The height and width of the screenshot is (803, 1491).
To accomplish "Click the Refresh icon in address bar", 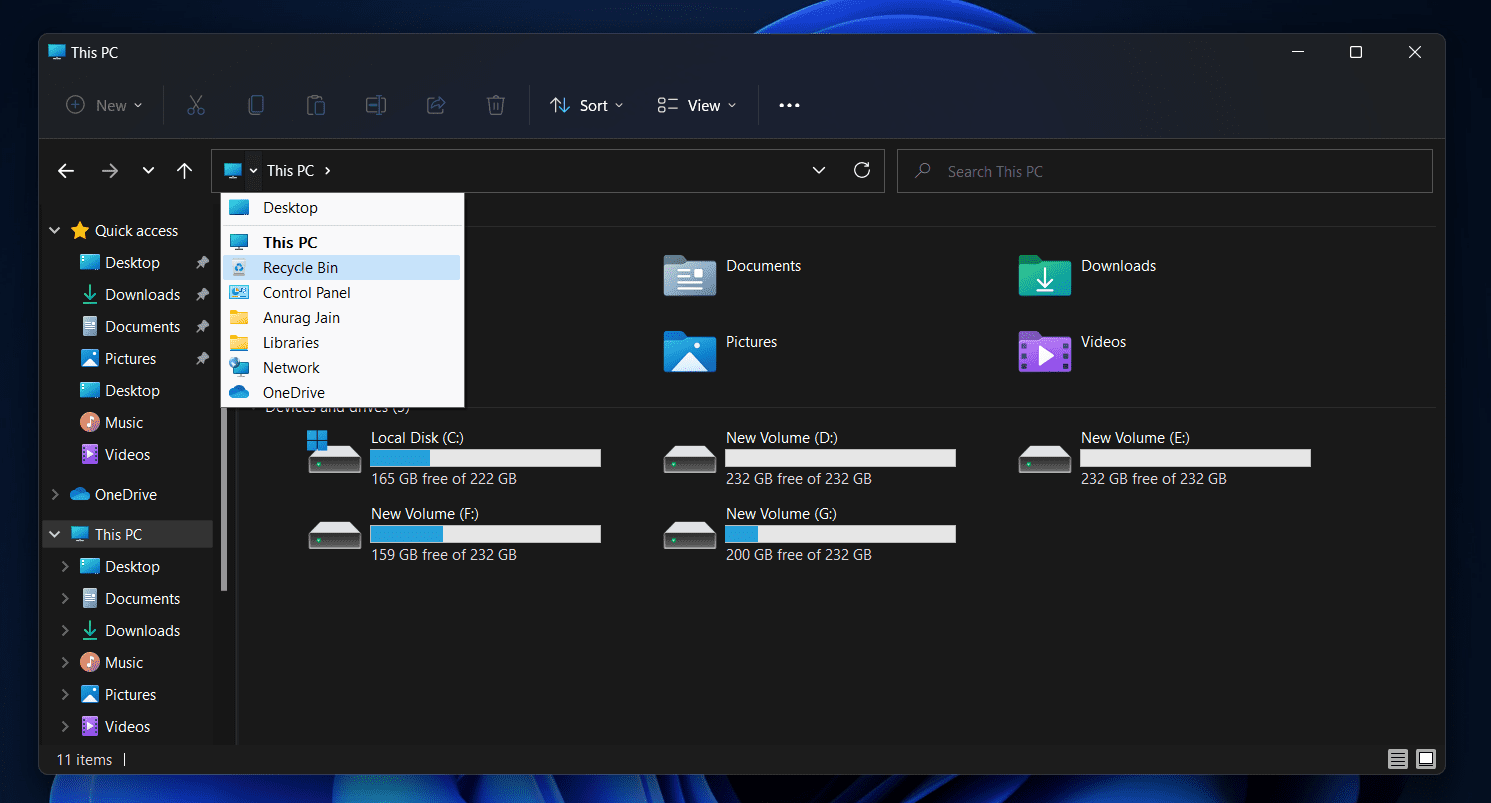I will click(x=861, y=171).
